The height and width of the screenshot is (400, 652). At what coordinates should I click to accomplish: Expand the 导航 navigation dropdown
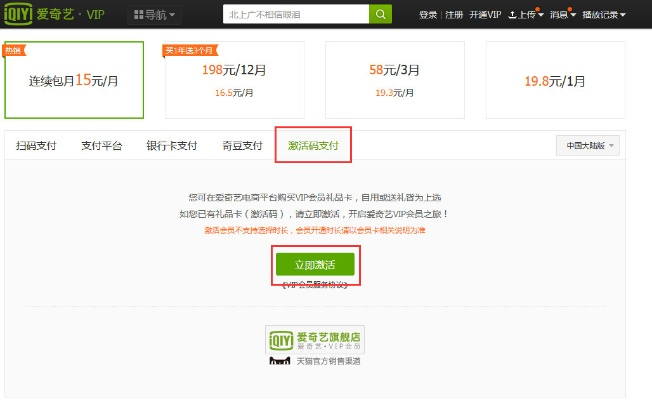coord(154,15)
